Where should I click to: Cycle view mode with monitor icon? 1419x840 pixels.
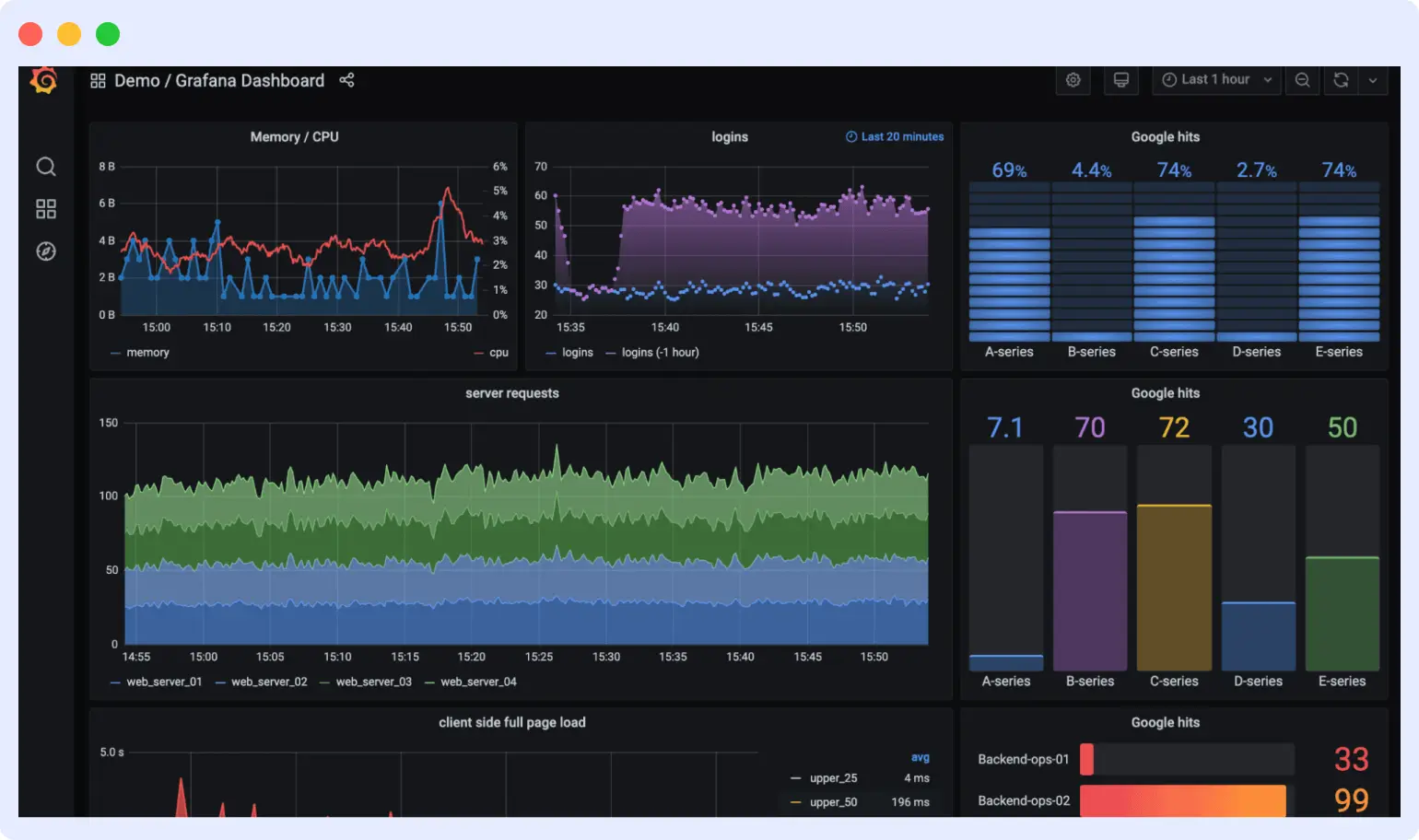(x=1121, y=80)
